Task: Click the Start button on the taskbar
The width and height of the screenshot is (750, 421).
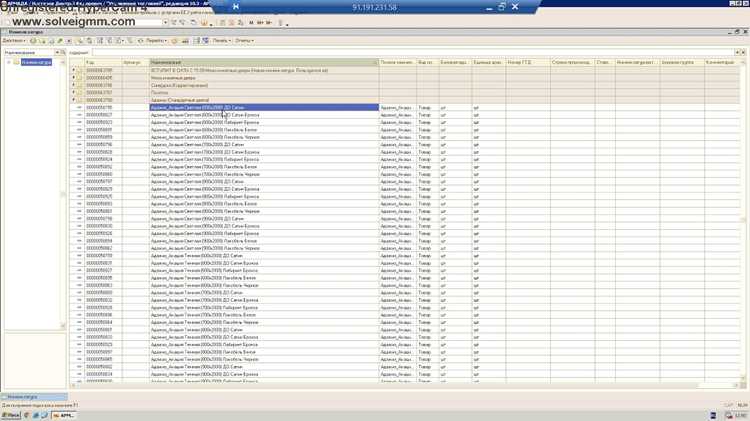Action: (11, 415)
